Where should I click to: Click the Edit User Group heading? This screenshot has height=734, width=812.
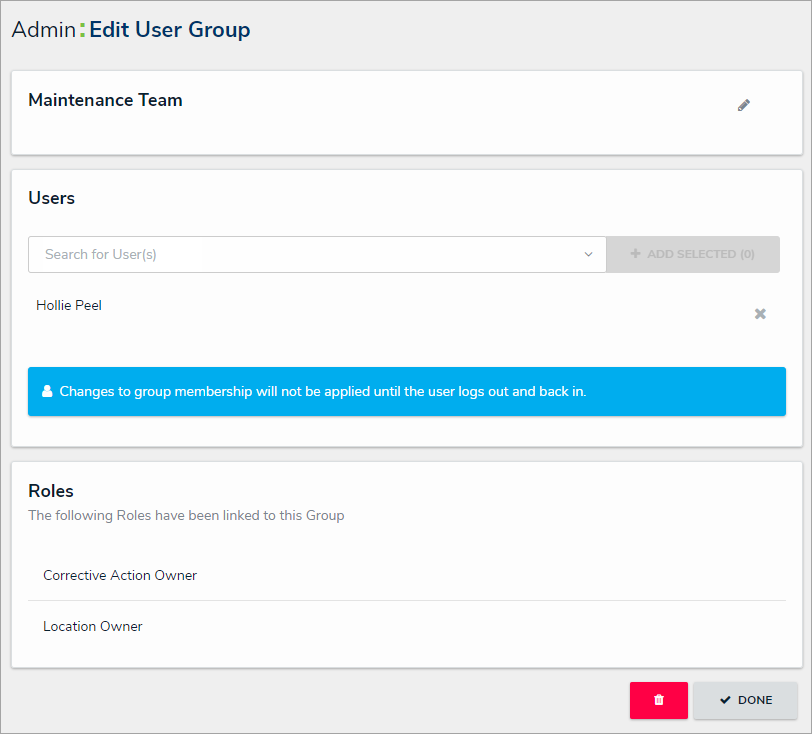pyautogui.click(x=170, y=30)
